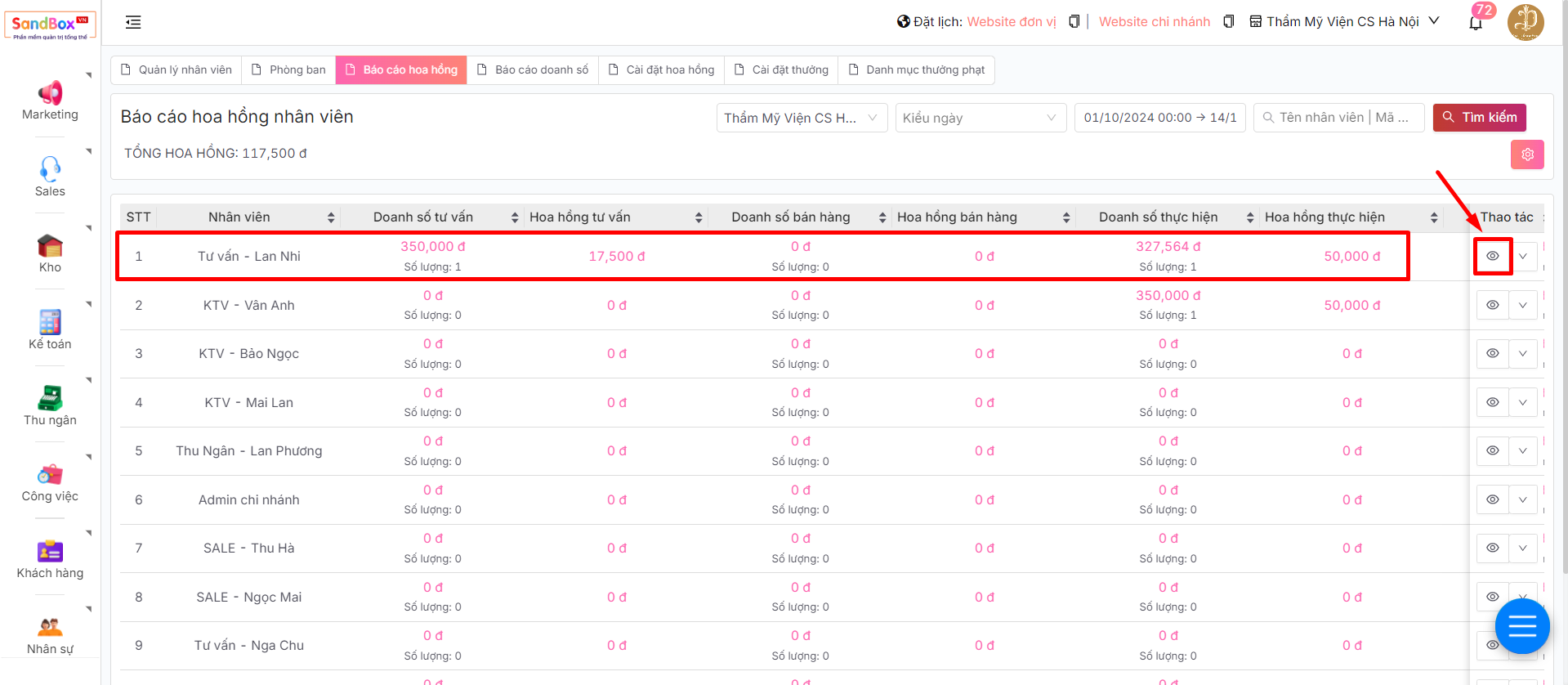Switch to the Báo cáo doanh số tab
The image size is (1568, 685).
click(533, 70)
